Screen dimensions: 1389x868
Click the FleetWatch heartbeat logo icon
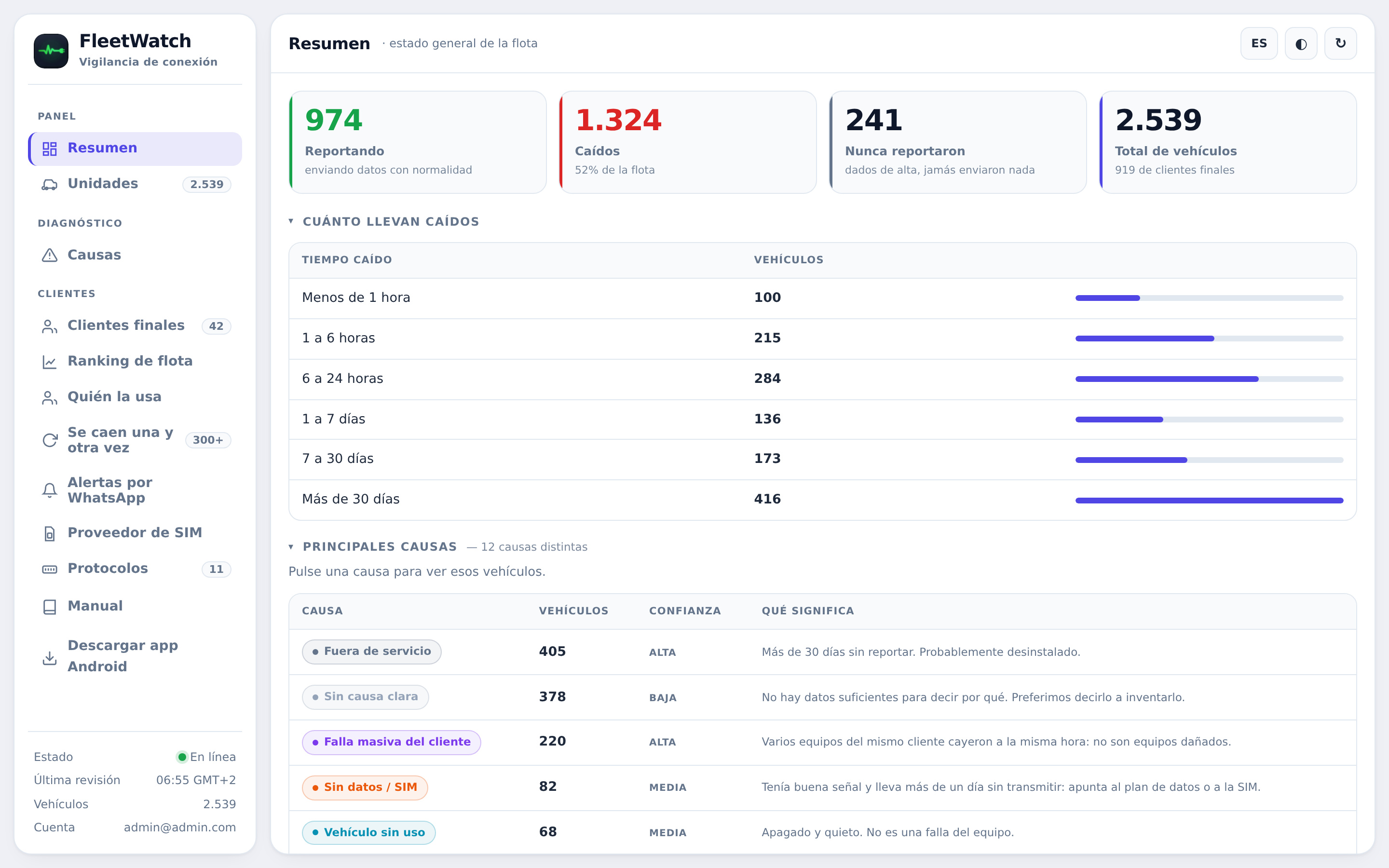click(x=51, y=51)
